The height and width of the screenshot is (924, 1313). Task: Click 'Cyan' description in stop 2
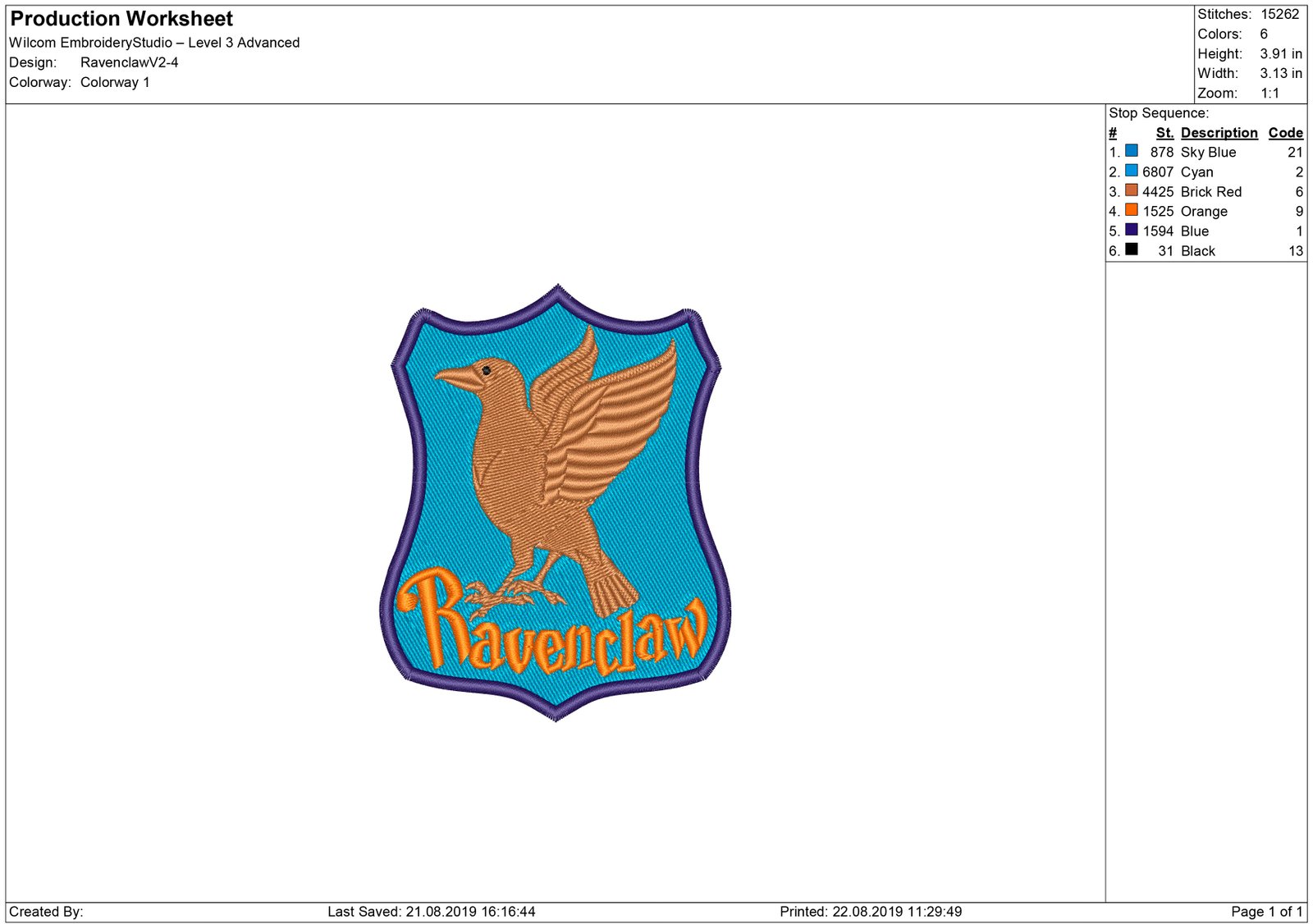pyautogui.click(x=1197, y=172)
